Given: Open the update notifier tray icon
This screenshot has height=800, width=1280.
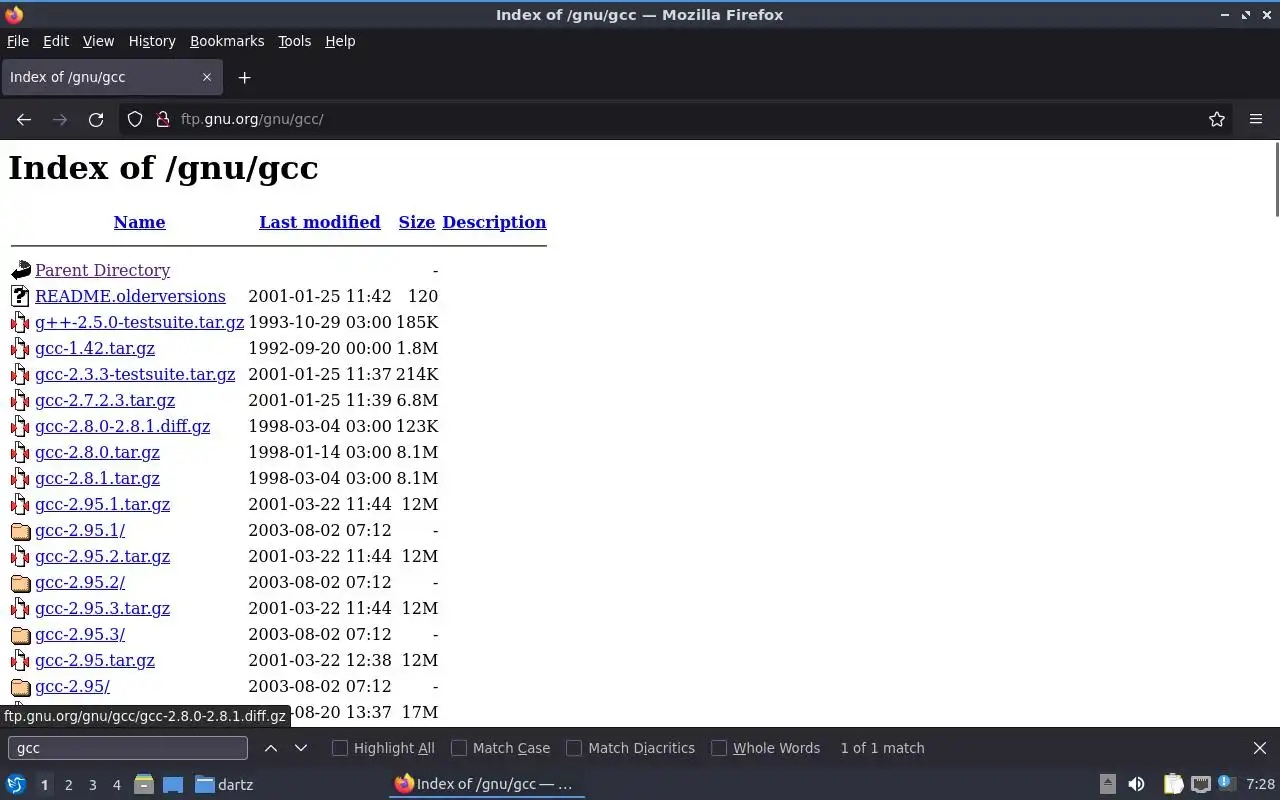Looking at the screenshot, I should pos(1227,785).
